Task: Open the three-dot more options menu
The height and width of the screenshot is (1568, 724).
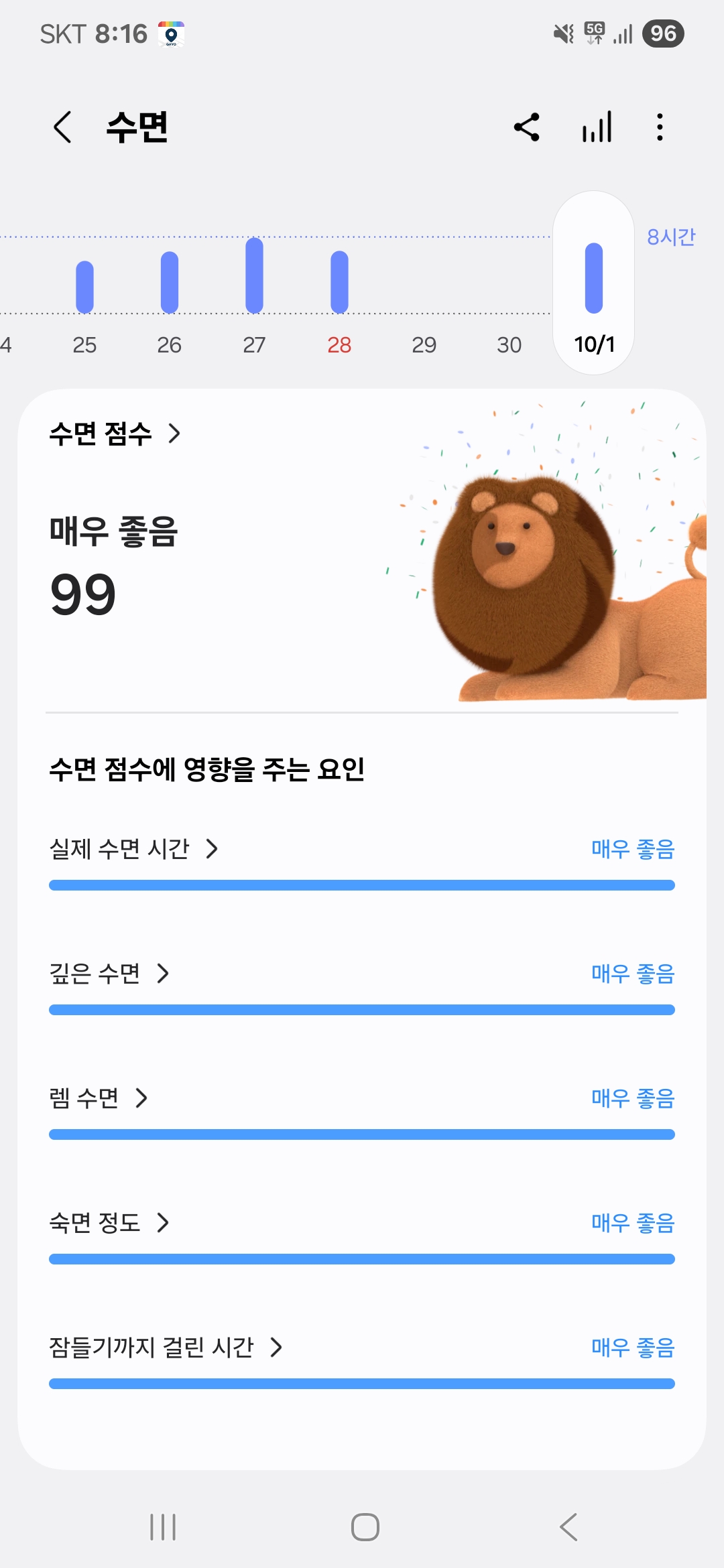Action: click(660, 127)
